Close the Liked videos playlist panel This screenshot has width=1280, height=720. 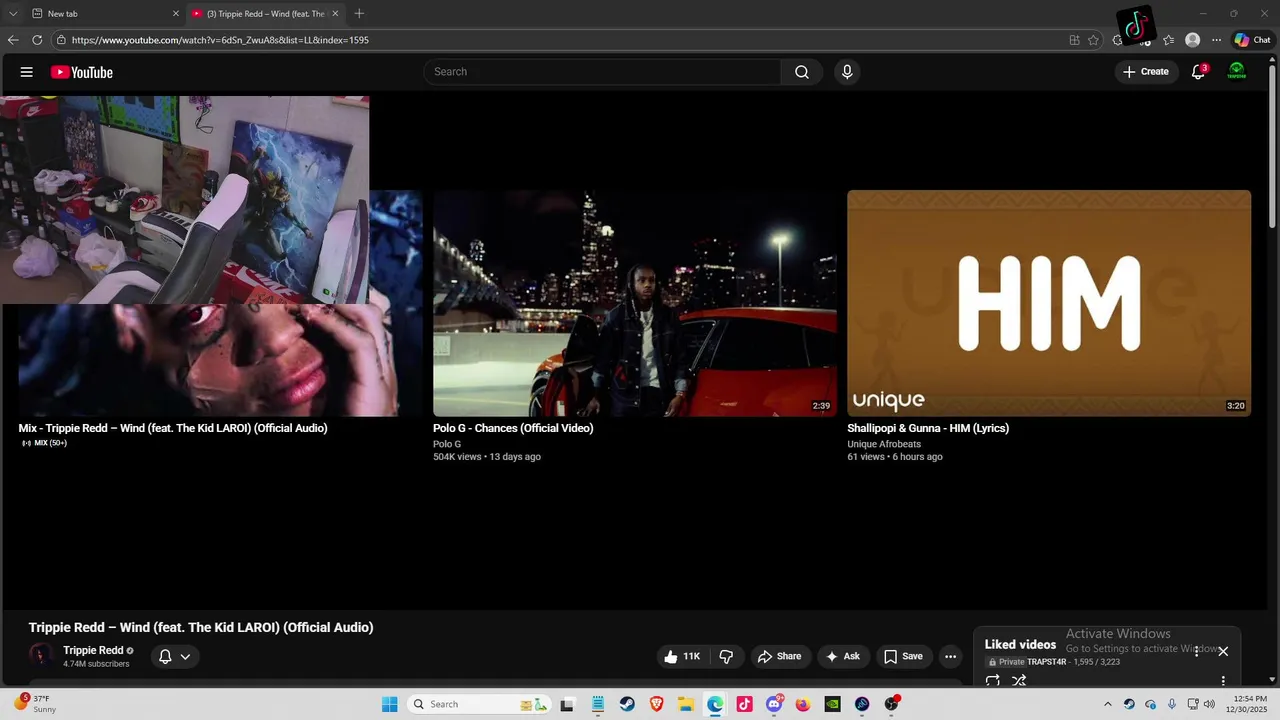[1223, 651]
